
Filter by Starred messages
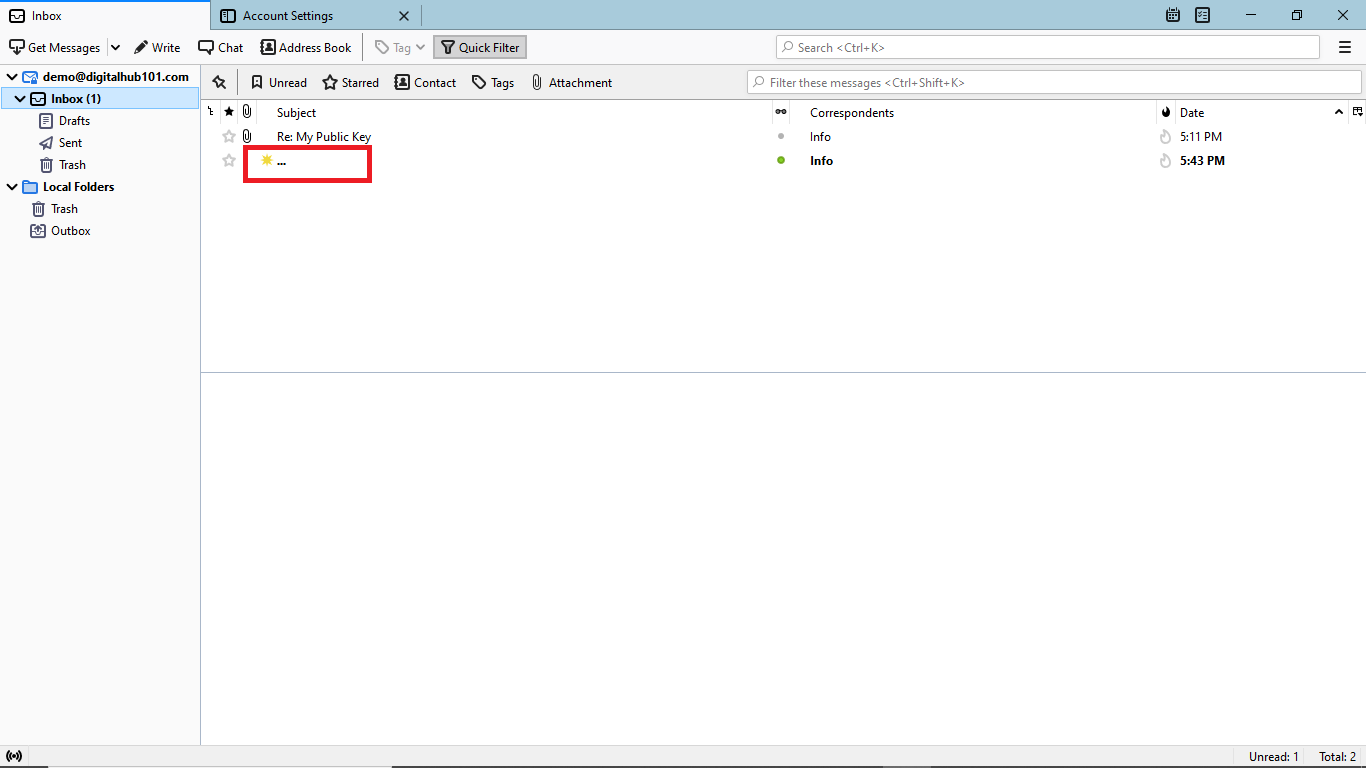click(350, 82)
